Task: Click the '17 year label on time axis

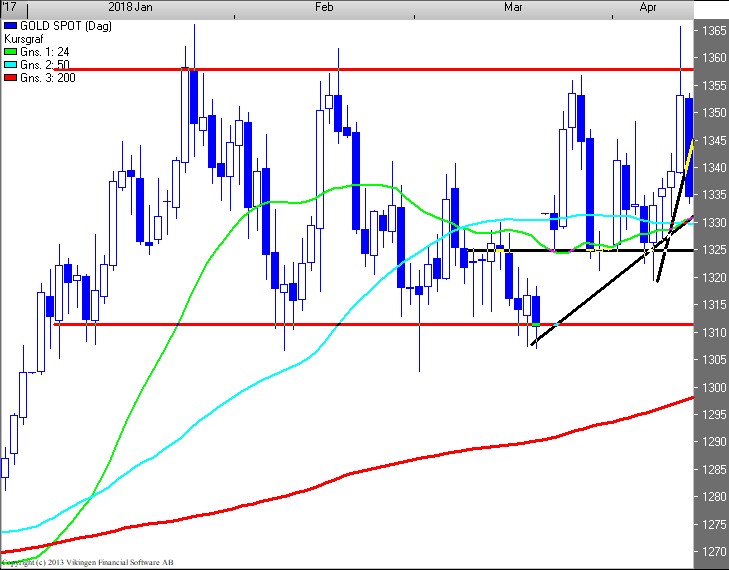Action: click(9, 7)
